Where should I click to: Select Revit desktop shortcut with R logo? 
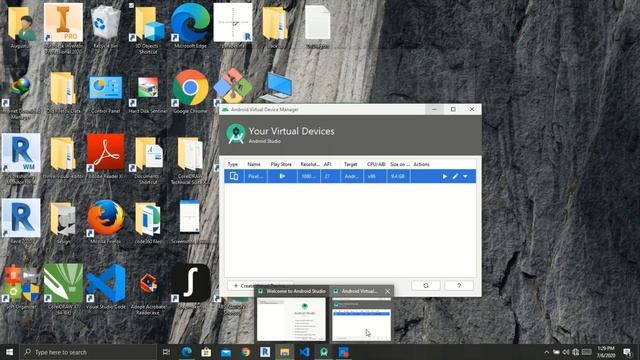tap(21, 222)
